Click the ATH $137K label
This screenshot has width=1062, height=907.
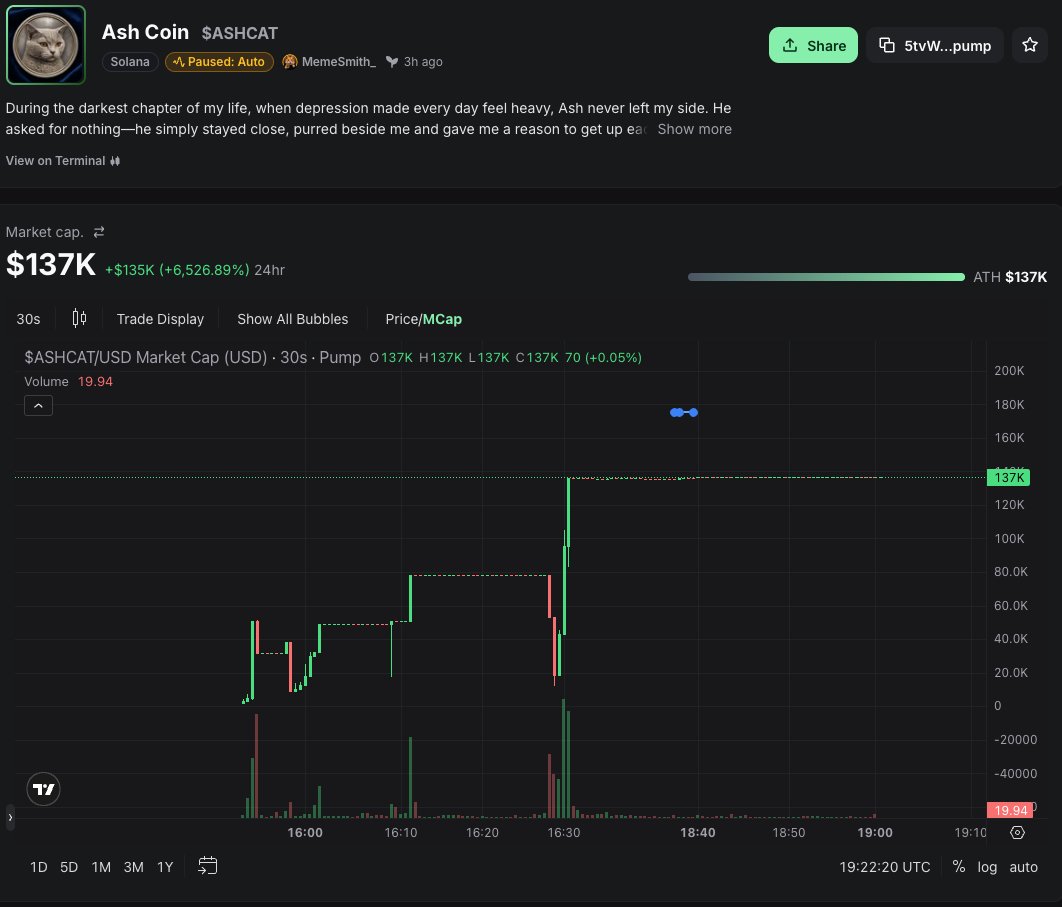pos(1010,277)
